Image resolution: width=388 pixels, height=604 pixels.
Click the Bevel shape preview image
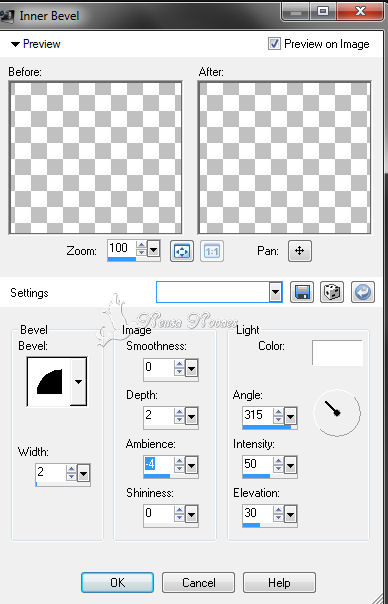point(49,381)
